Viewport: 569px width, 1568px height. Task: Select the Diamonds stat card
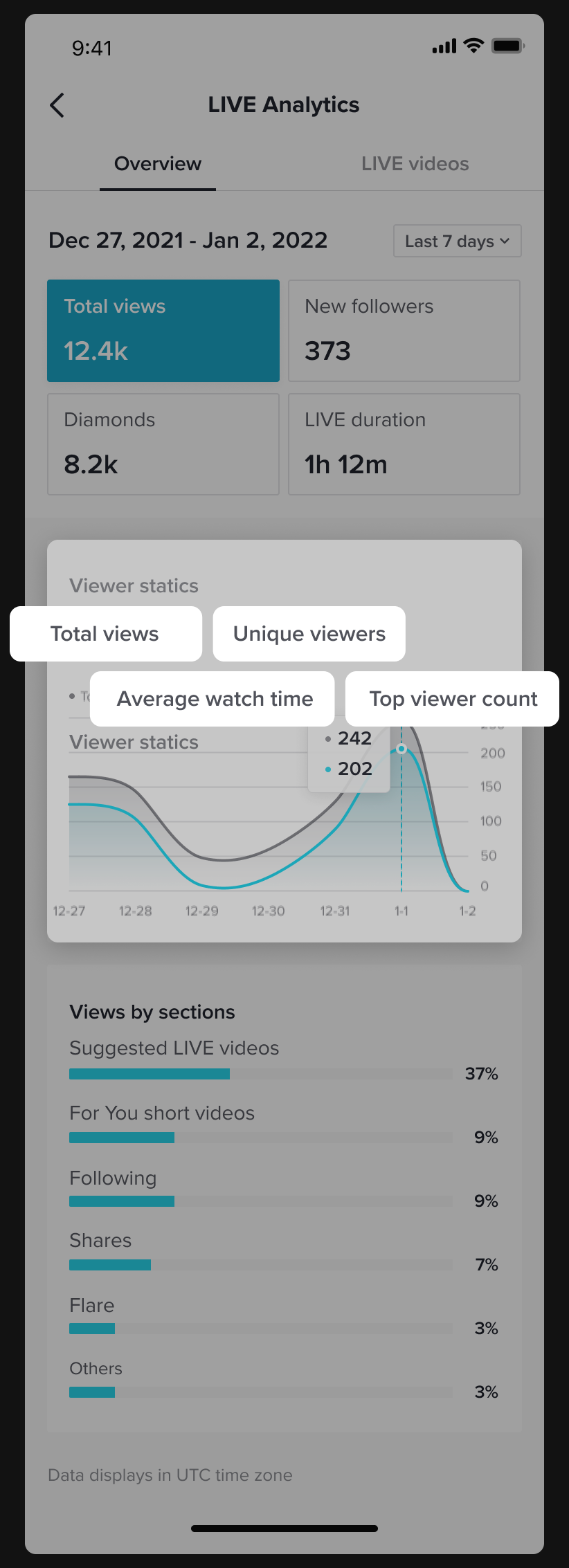[163, 444]
